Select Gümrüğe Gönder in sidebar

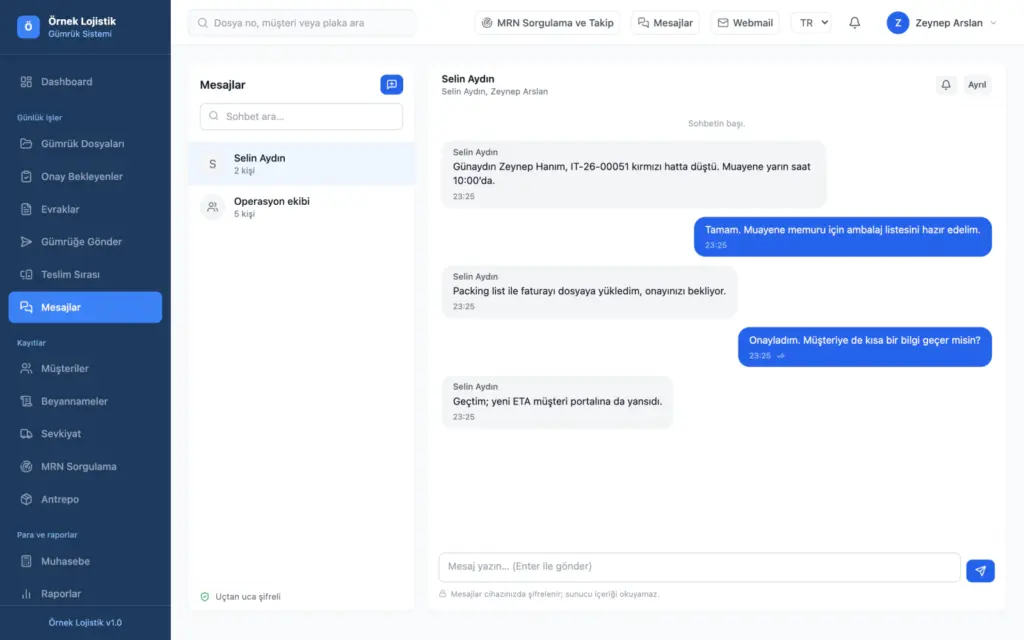[x=85, y=242]
